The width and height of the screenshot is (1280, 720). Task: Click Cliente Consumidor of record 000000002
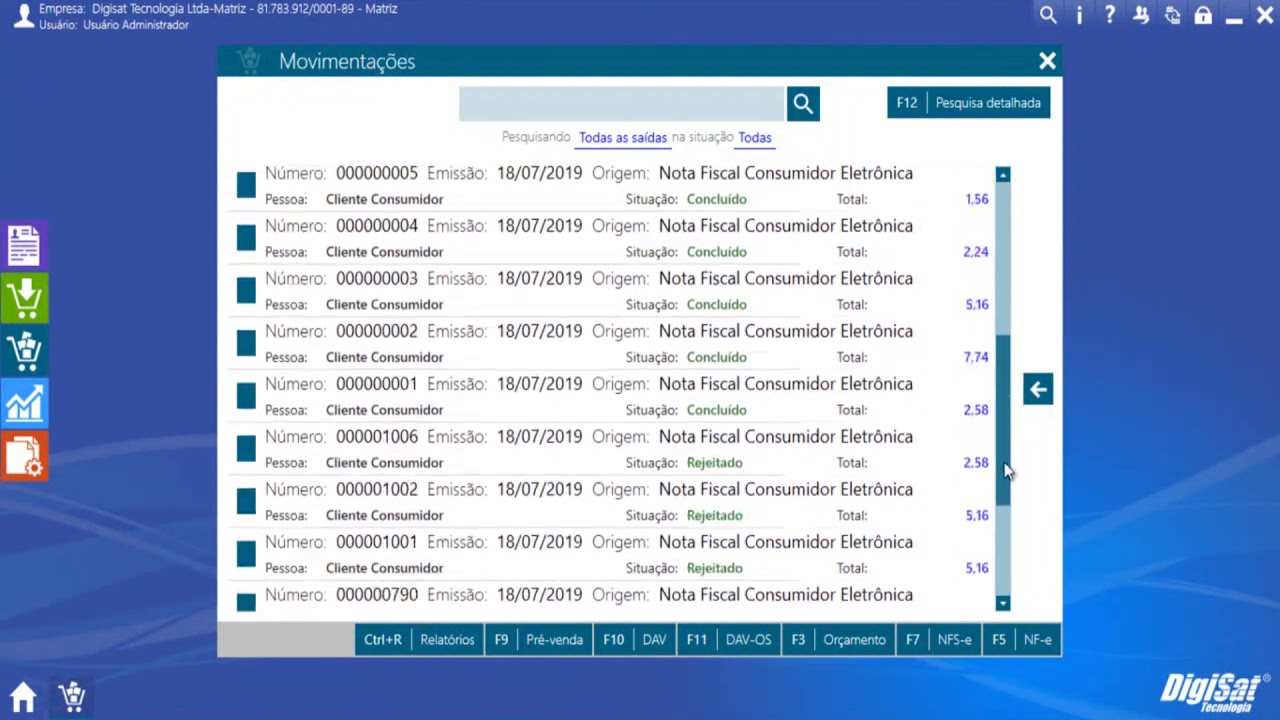coord(384,357)
